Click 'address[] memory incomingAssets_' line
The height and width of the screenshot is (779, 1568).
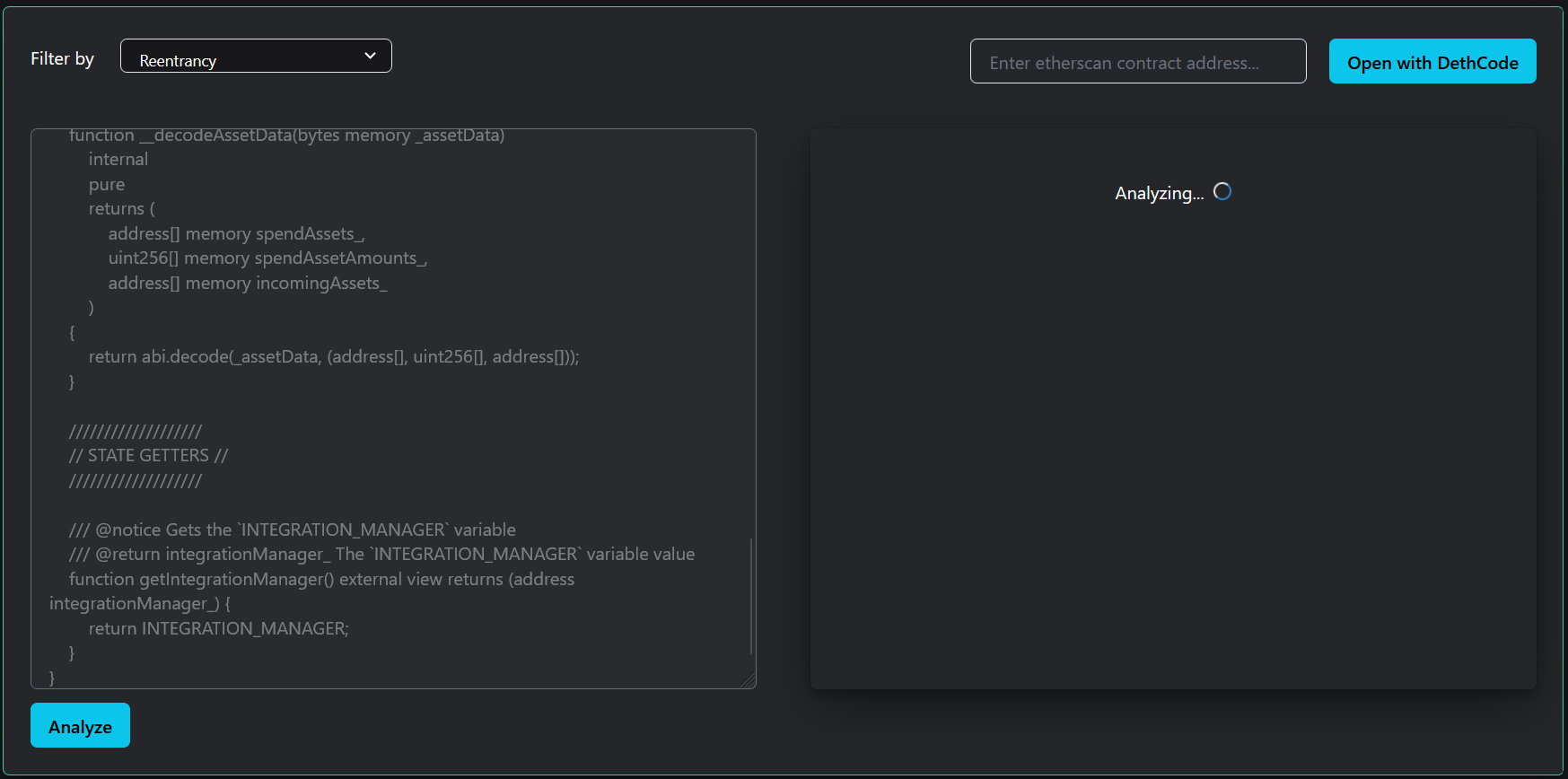249,283
